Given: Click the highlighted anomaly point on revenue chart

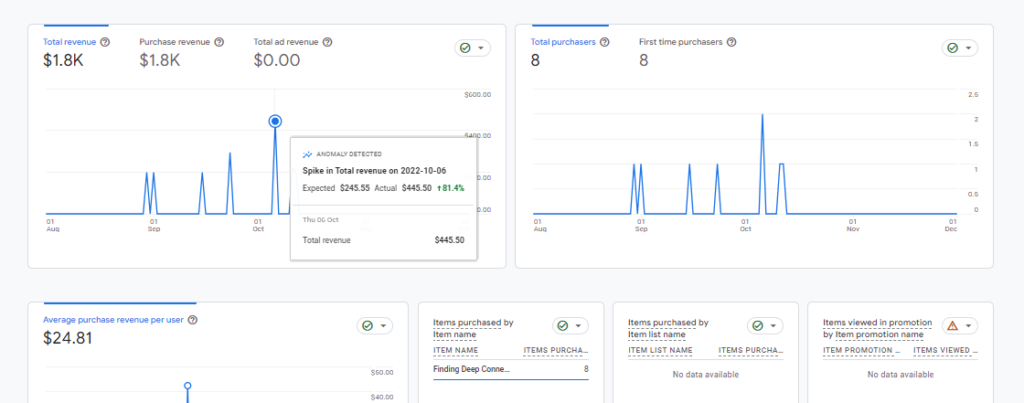Looking at the screenshot, I should 275,121.
